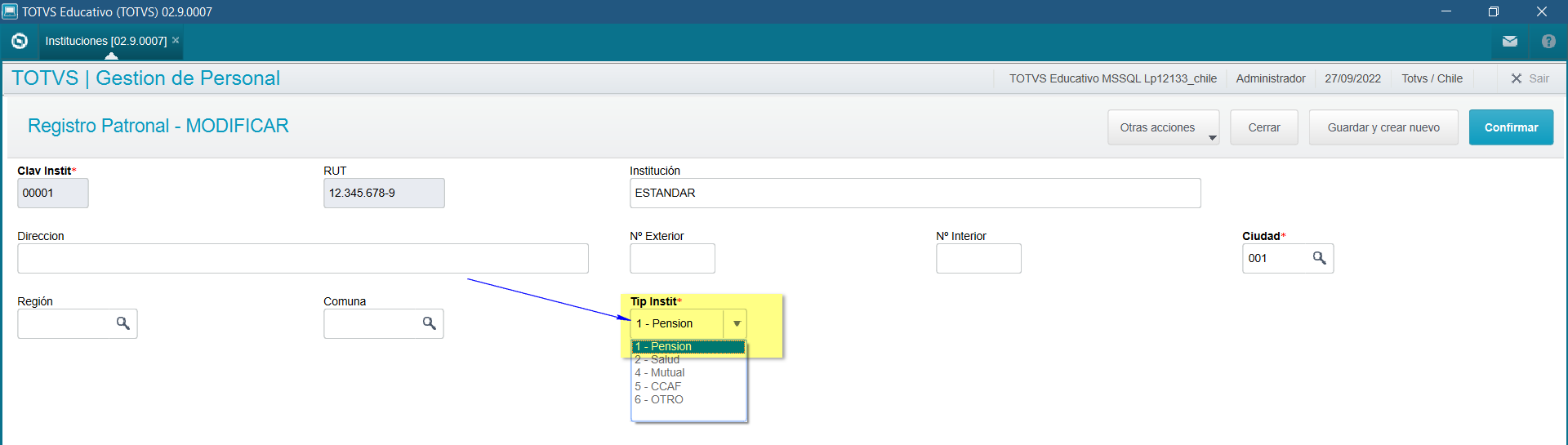
Task: Open Región lookup magnifier icon
Action: pyautogui.click(x=122, y=323)
